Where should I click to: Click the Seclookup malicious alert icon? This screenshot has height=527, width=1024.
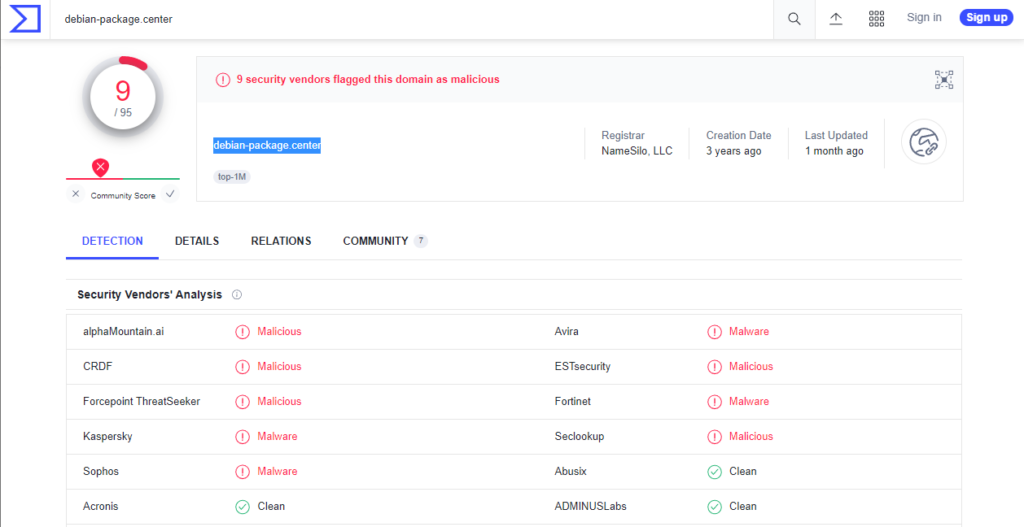pos(714,437)
